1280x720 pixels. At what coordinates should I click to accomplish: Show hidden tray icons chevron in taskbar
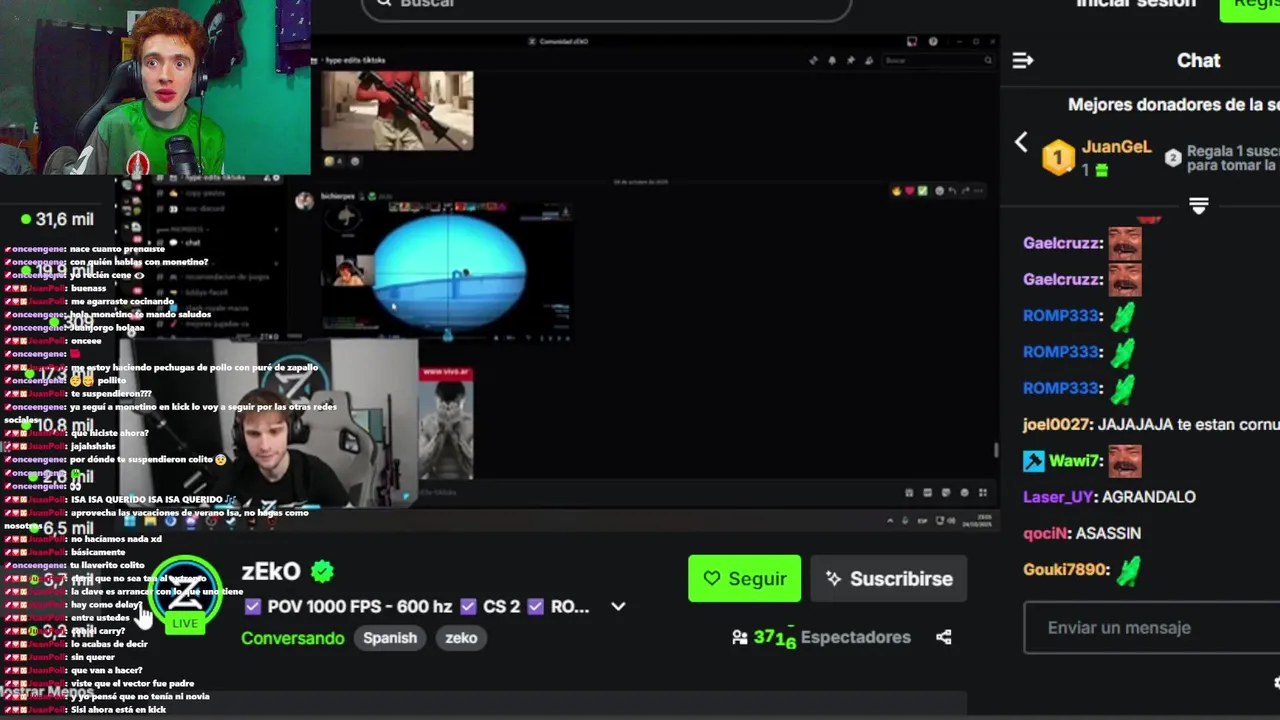890,521
